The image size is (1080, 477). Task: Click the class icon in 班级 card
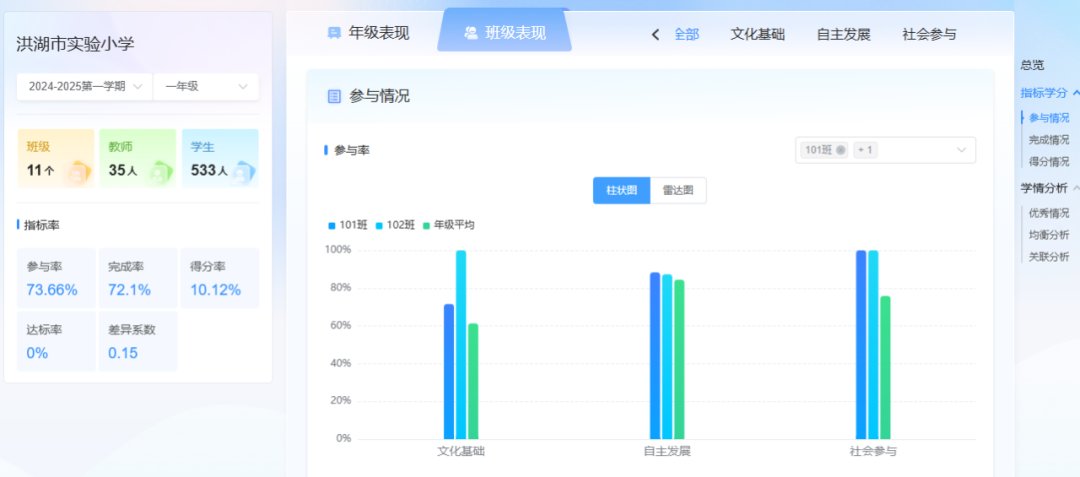click(x=78, y=173)
